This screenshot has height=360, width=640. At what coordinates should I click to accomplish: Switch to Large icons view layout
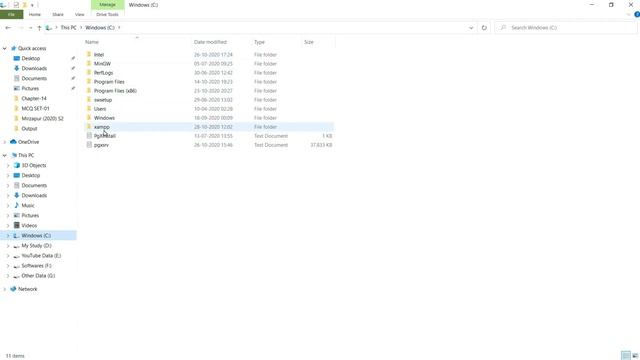635,356
